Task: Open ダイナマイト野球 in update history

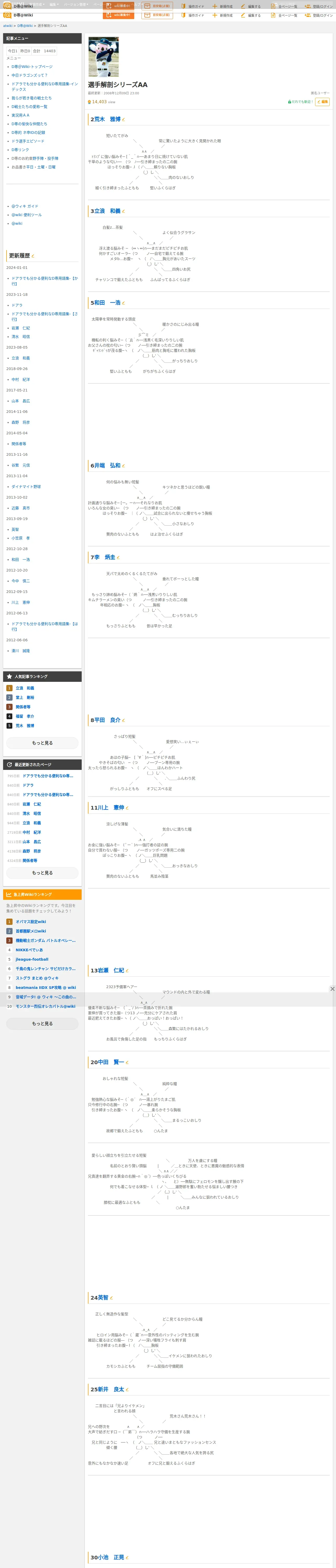Action: (x=26, y=486)
